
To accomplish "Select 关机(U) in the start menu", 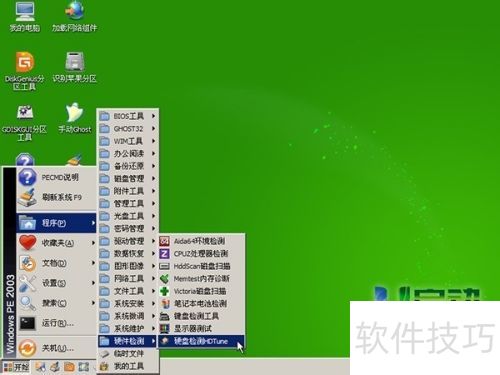I will tap(56, 348).
